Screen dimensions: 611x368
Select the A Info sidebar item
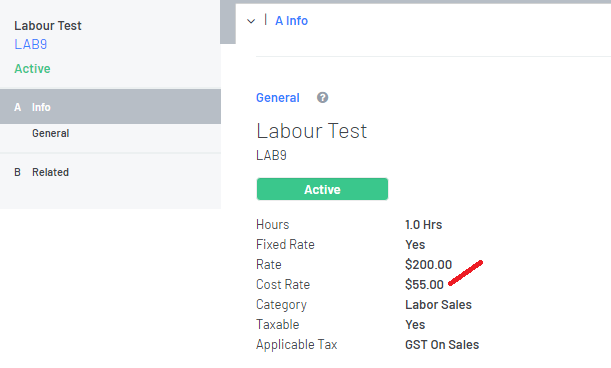pyautogui.click(x=110, y=107)
